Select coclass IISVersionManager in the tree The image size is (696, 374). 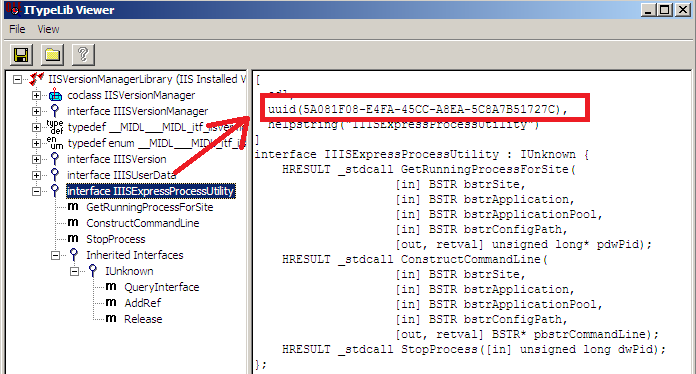point(131,95)
